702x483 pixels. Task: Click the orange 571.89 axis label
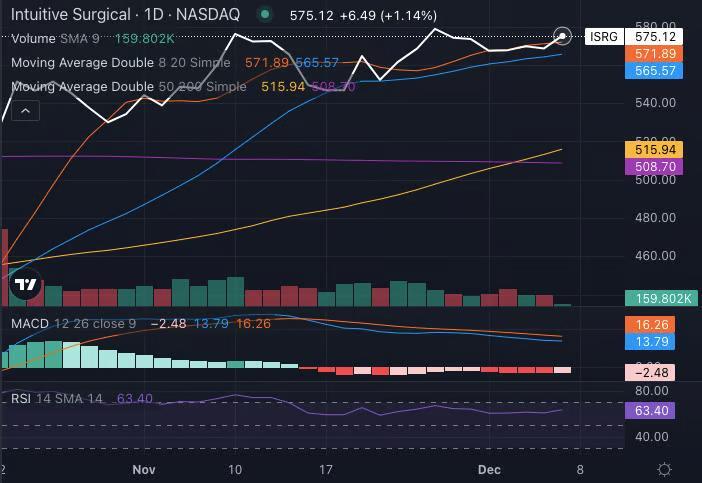(x=654, y=54)
